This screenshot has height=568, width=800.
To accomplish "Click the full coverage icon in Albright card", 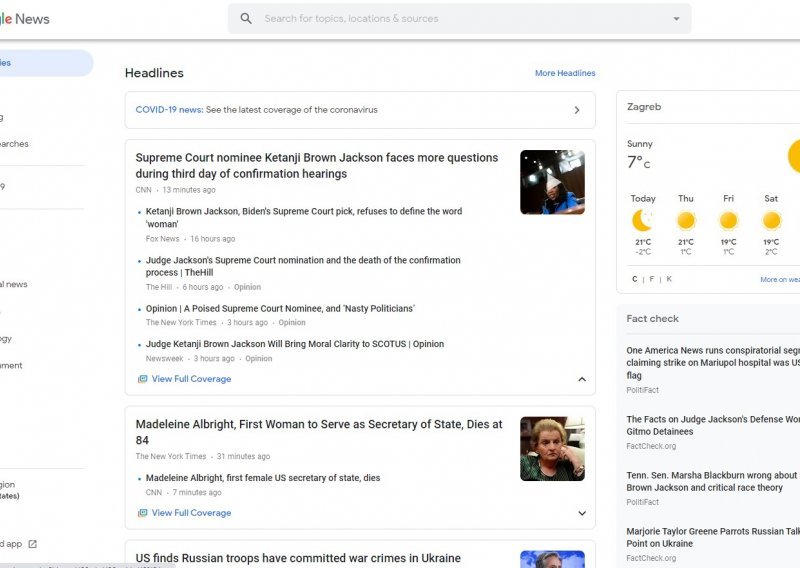I will tap(142, 513).
